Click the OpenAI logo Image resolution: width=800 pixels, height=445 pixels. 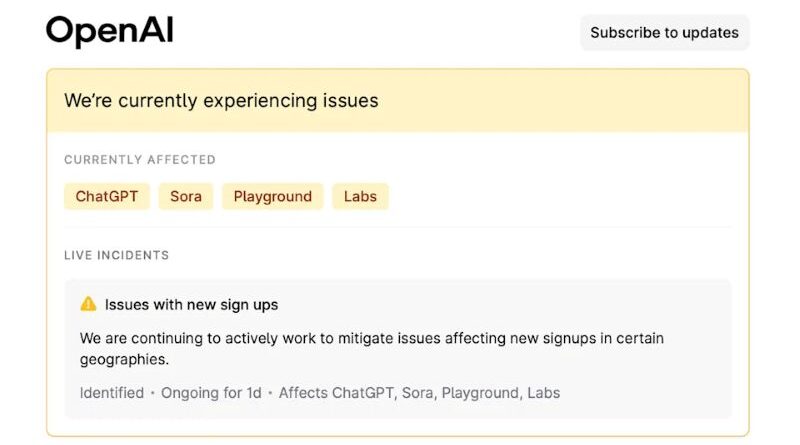point(110,32)
